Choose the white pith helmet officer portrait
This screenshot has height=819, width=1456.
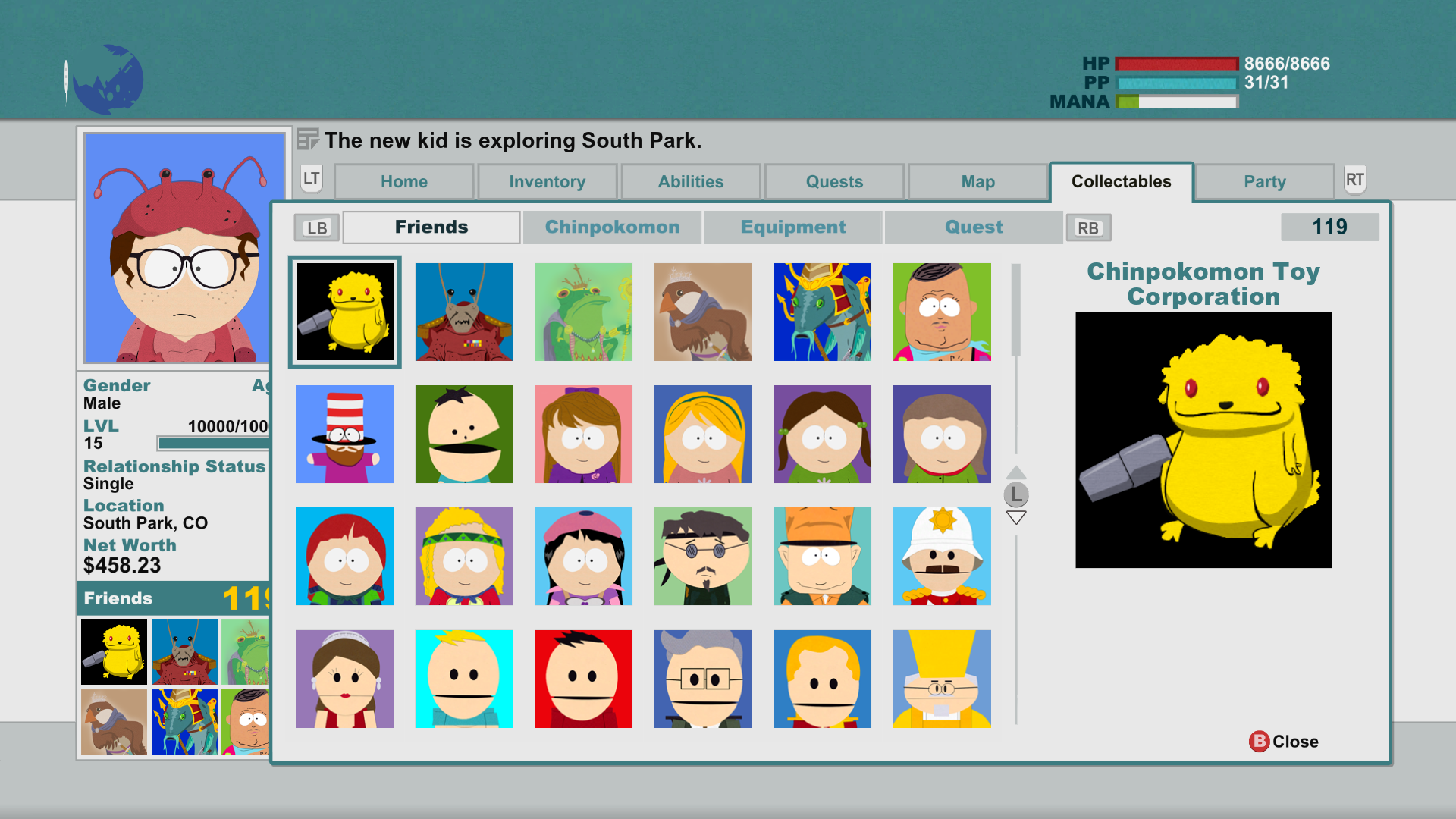(942, 556)
